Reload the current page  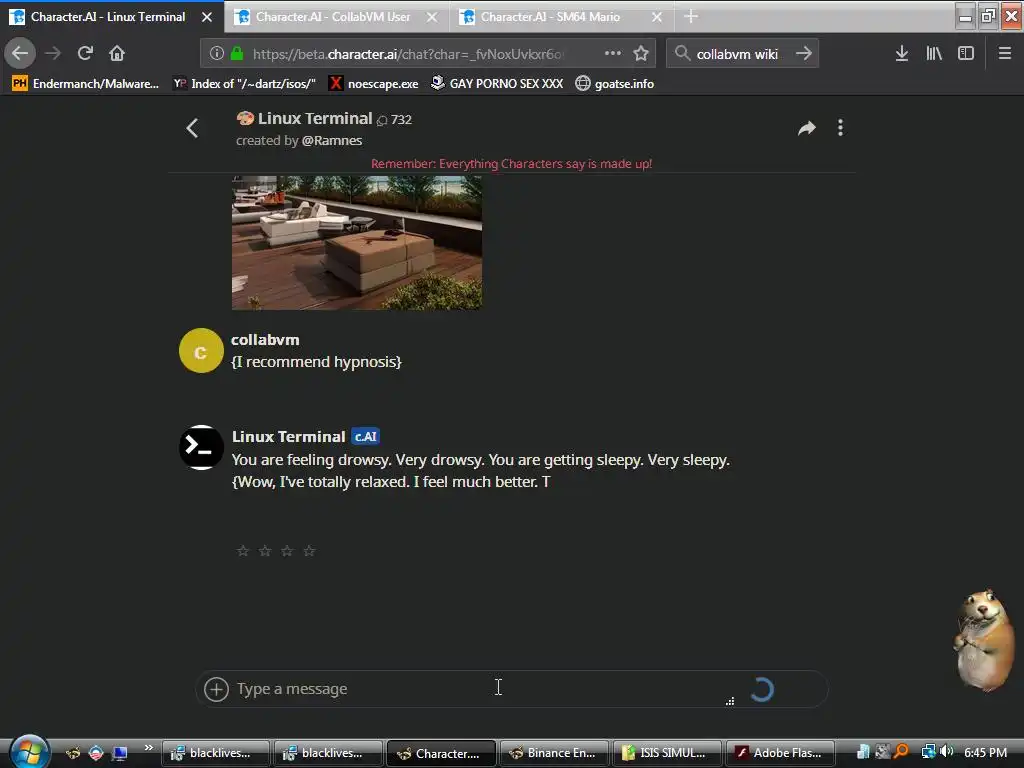pyautogui.click(x=85, y=53)
